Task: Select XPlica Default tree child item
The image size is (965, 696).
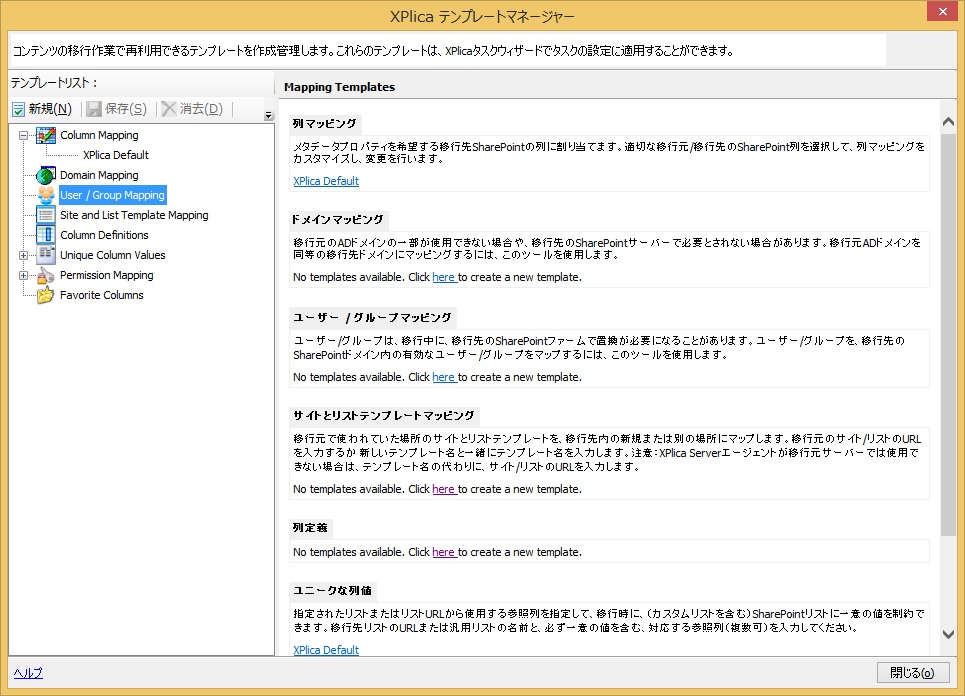Action: pos(116,155)
